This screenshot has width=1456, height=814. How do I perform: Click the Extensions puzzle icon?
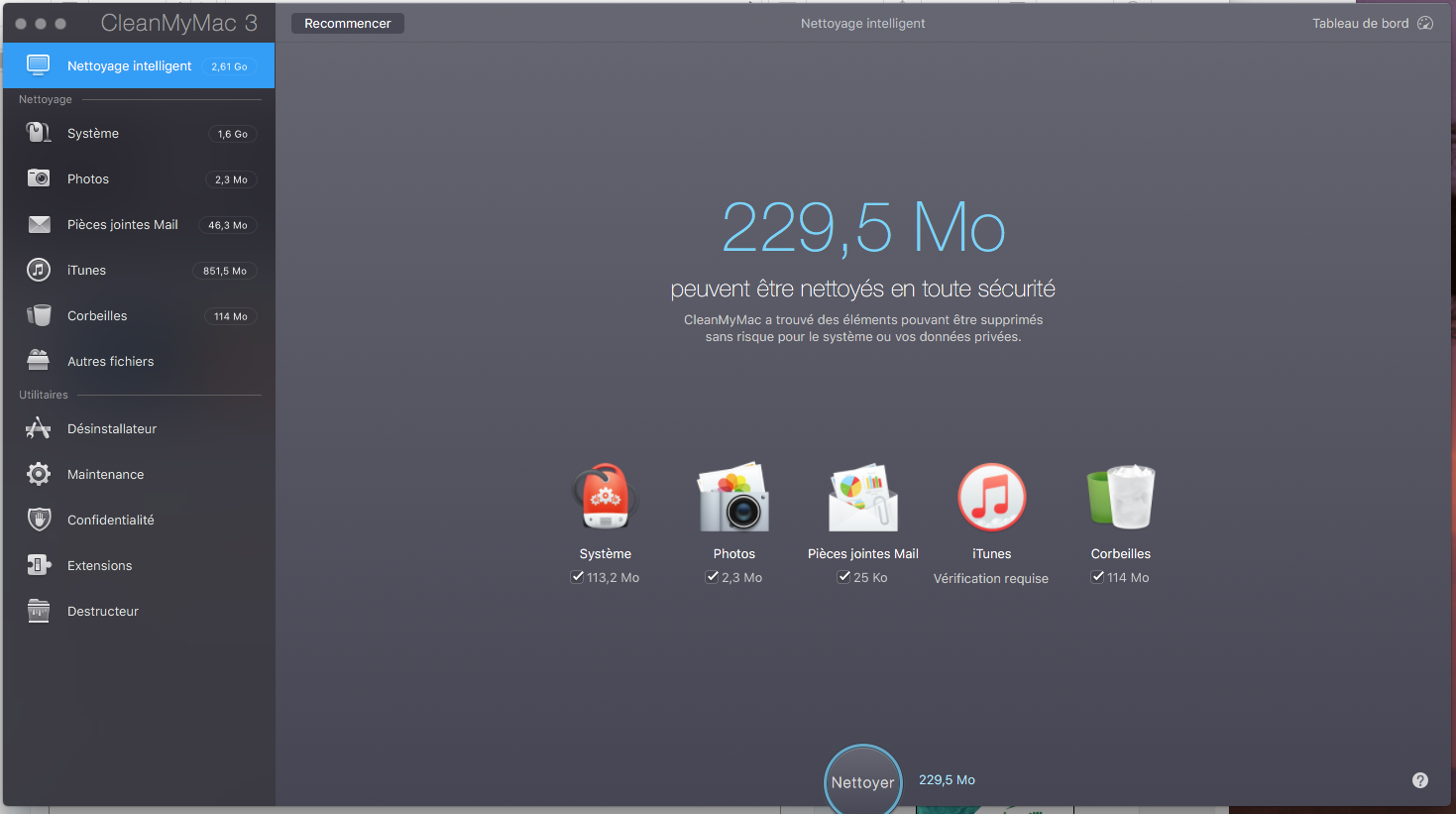pos(39,565)
